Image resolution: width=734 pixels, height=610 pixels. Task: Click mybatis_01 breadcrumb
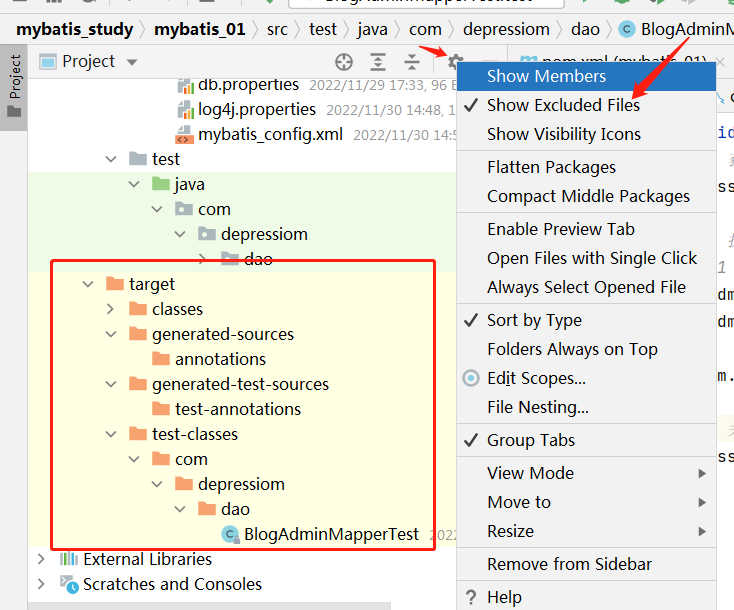(200, 29)
